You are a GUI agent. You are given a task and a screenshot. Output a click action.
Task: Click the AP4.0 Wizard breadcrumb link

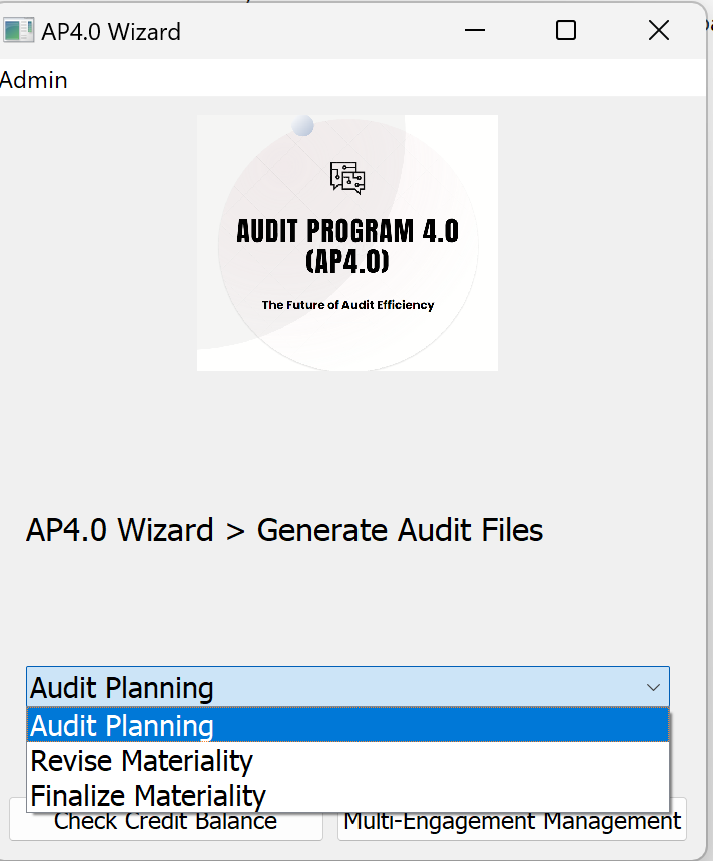tap(120, 530)
